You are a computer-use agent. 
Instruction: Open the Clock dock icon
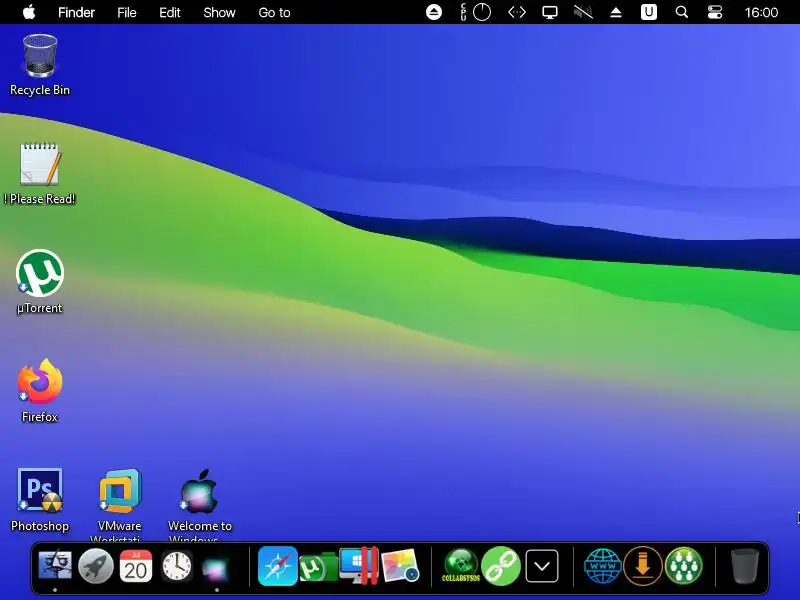click(x=177, y=566)
